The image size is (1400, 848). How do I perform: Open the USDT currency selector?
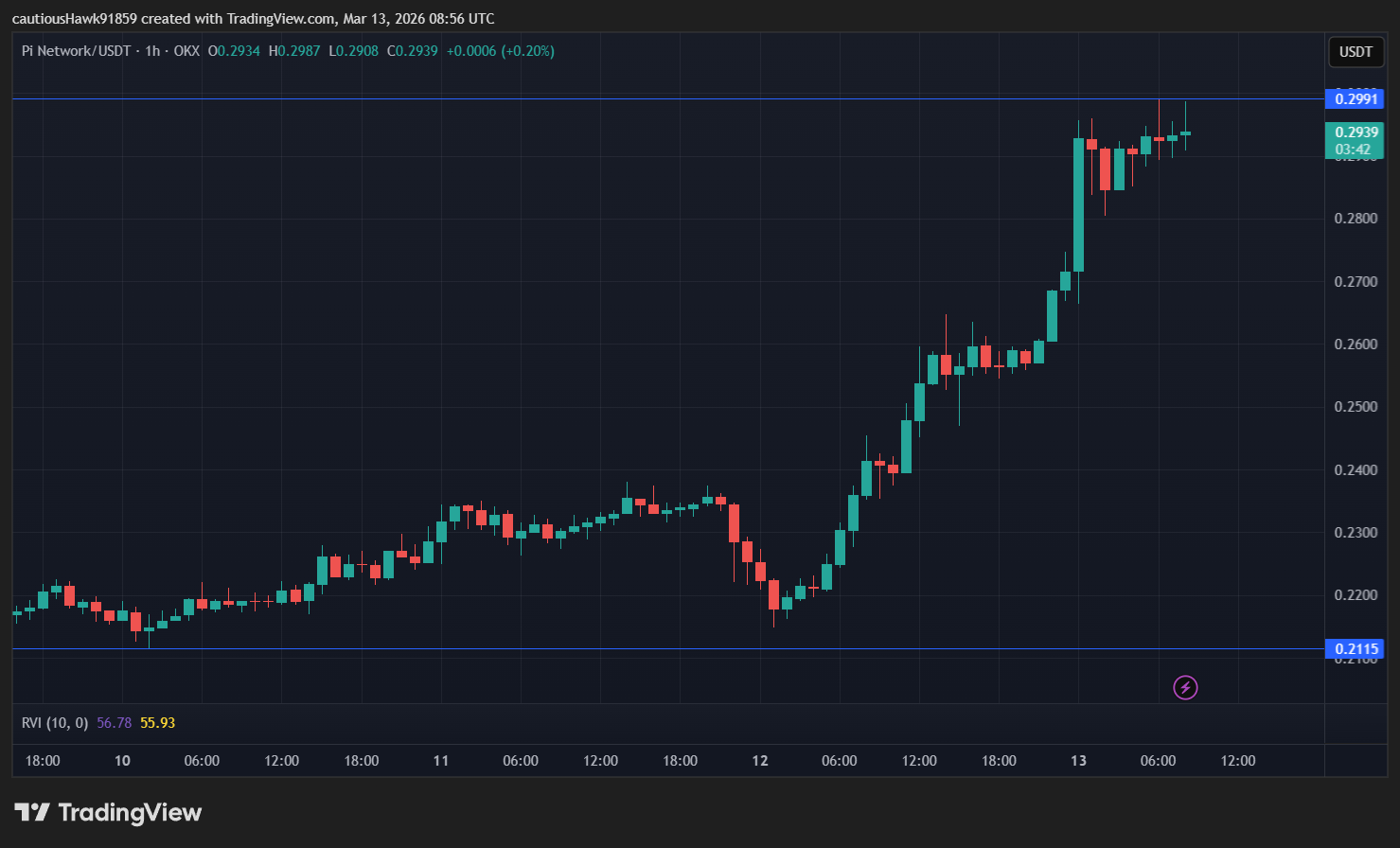tap(1355, 52)
